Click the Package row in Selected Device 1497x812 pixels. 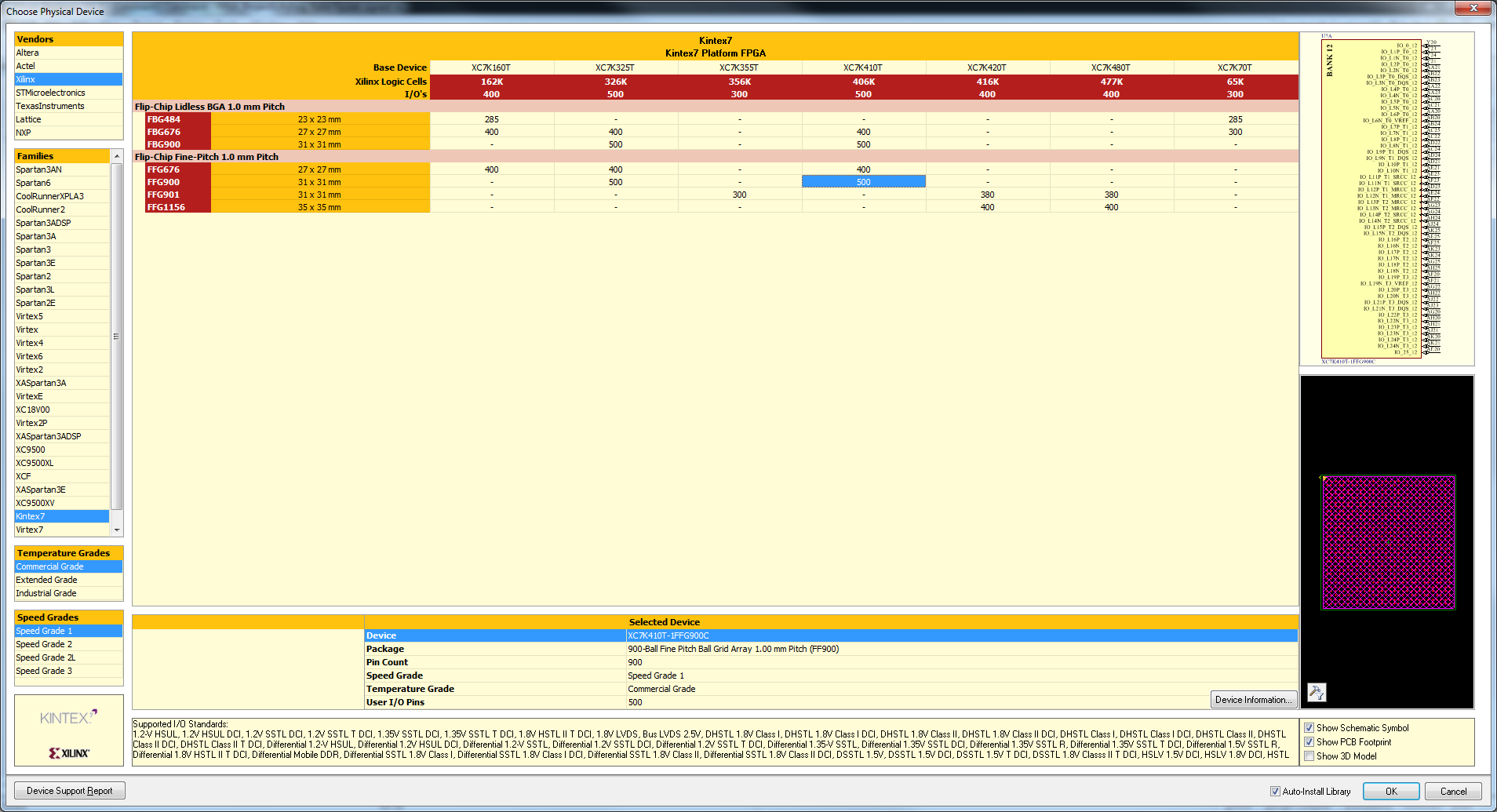[x=832, y=649]
